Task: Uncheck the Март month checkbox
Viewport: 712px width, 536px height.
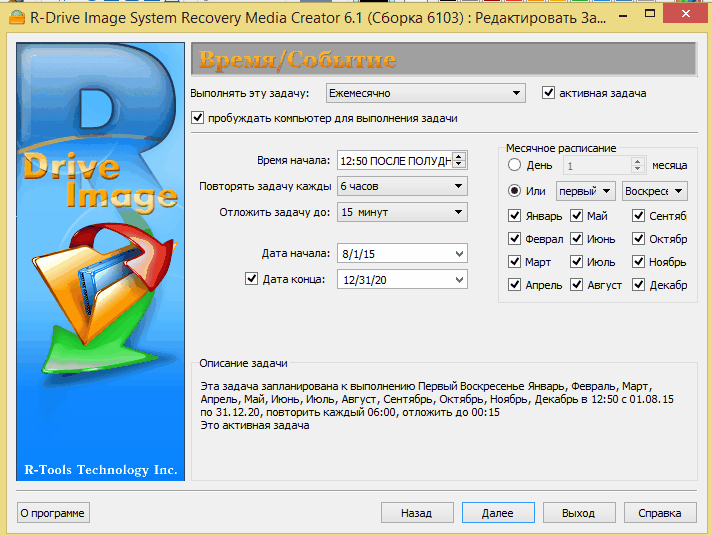Action: coord(514,262)
